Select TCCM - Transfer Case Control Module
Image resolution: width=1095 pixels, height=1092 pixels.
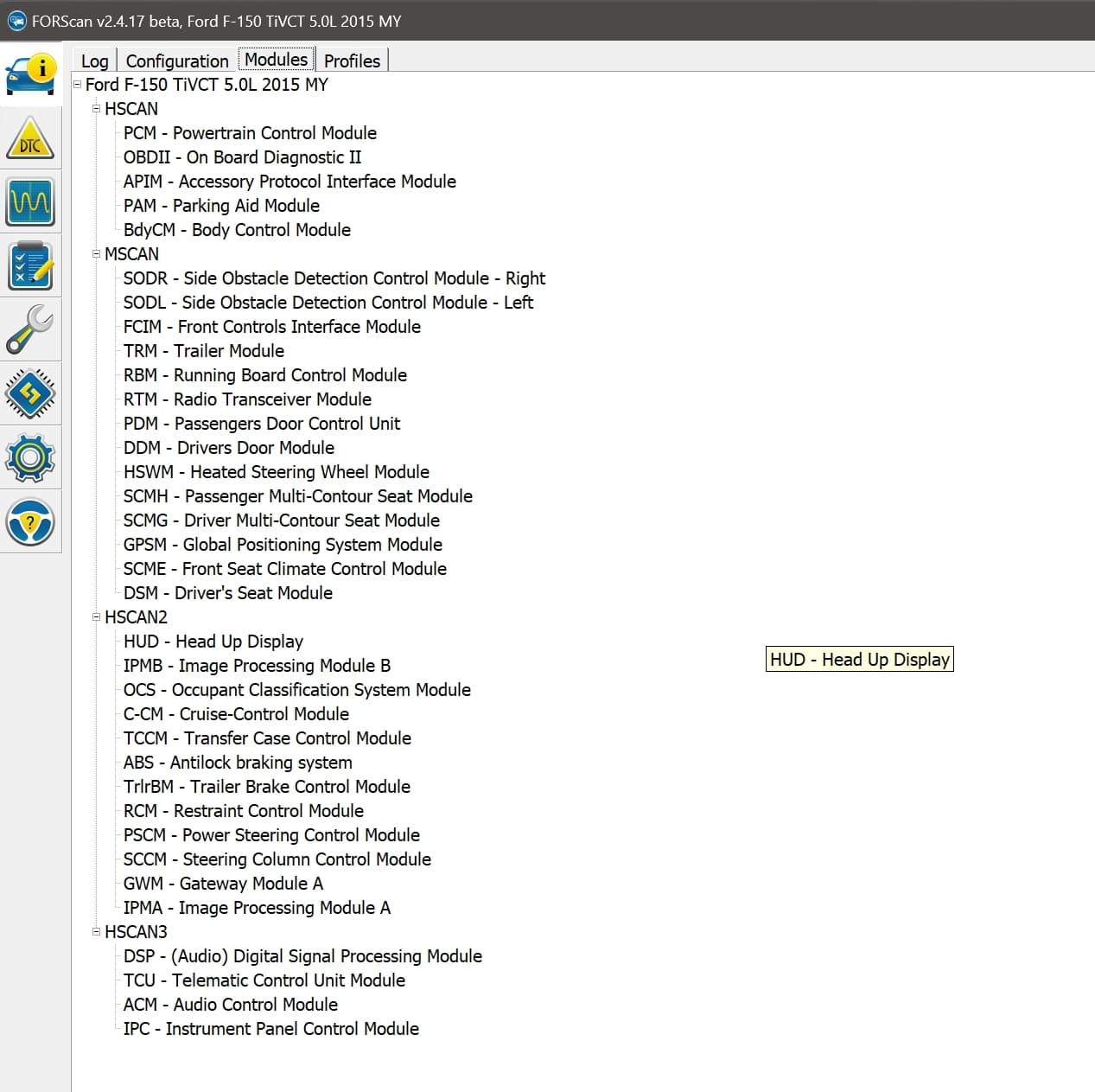coord(267,738)
